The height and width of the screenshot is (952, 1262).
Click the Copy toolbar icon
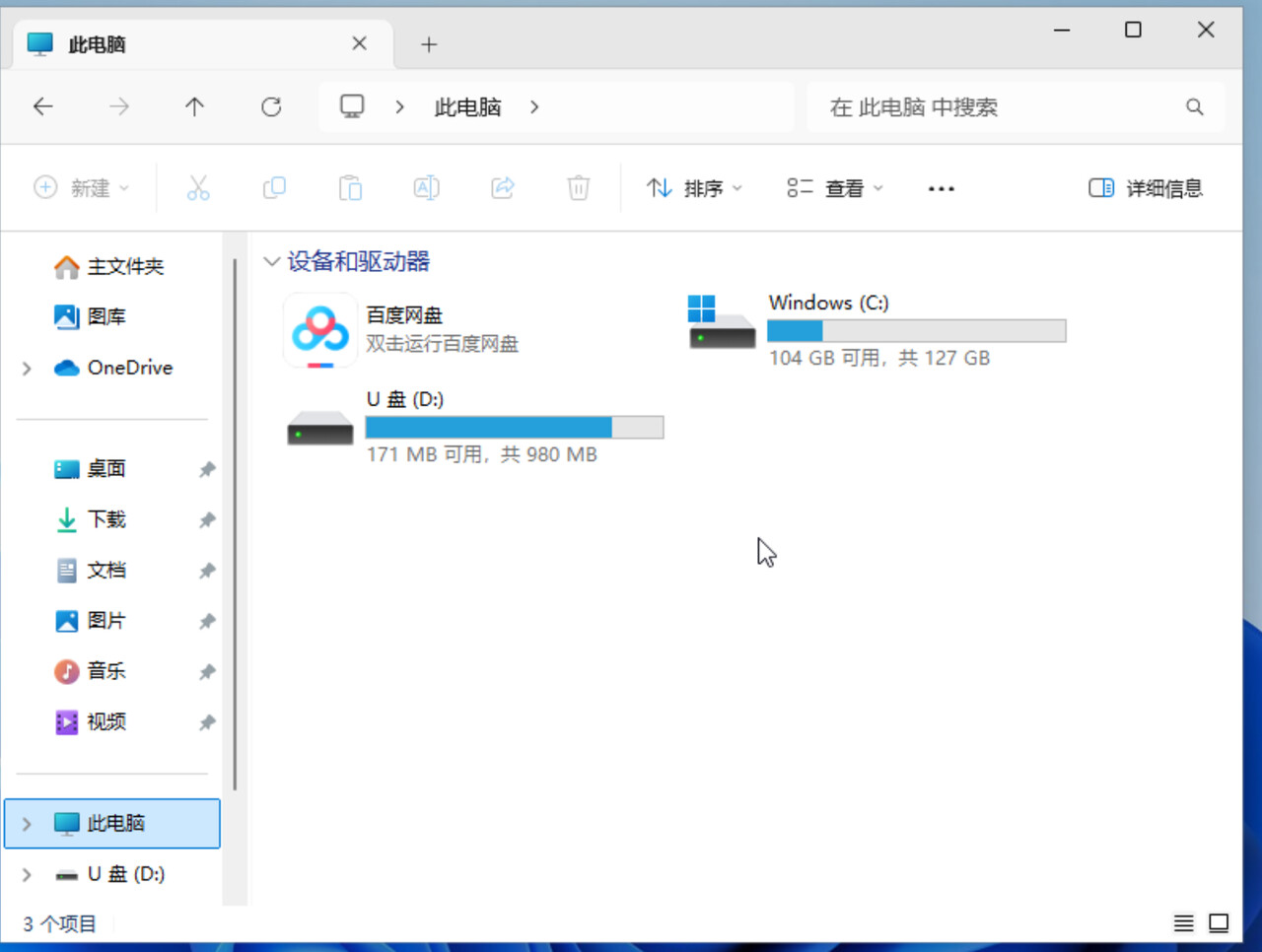pos(274,187)
